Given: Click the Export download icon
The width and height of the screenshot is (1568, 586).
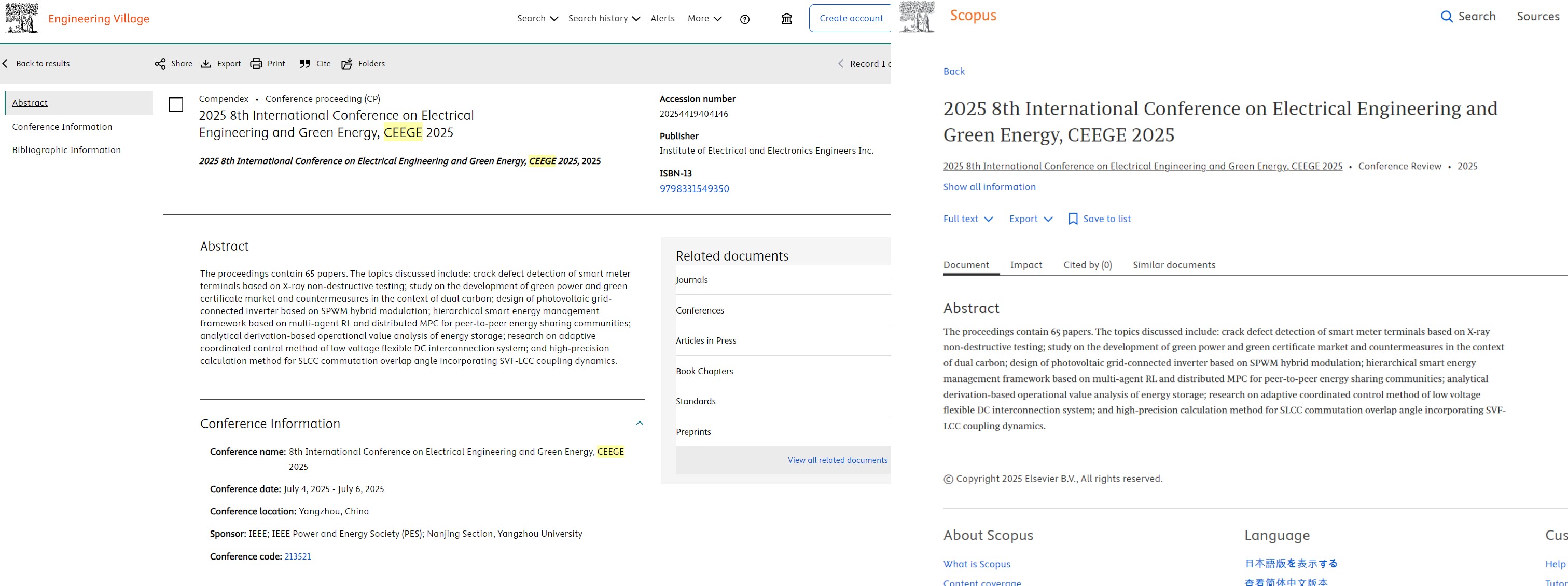Looking at the screenshot, I should pos(206,64).
